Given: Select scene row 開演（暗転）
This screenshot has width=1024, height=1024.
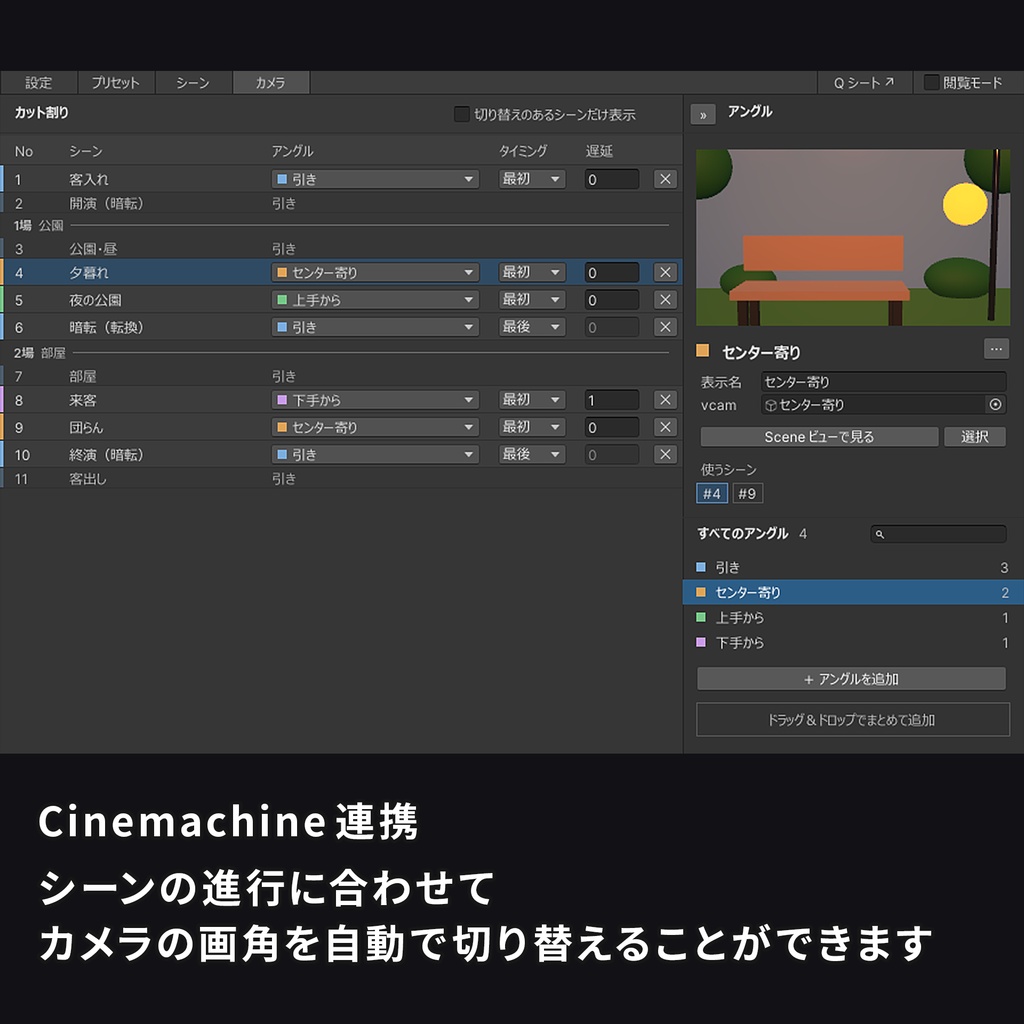Looking at the screenshot, I should (341, 204).
